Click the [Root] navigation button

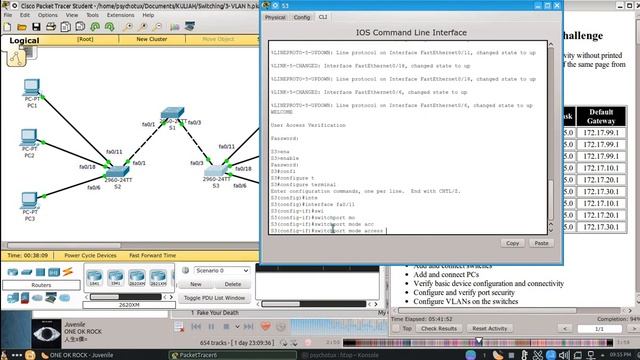[85, 39]
